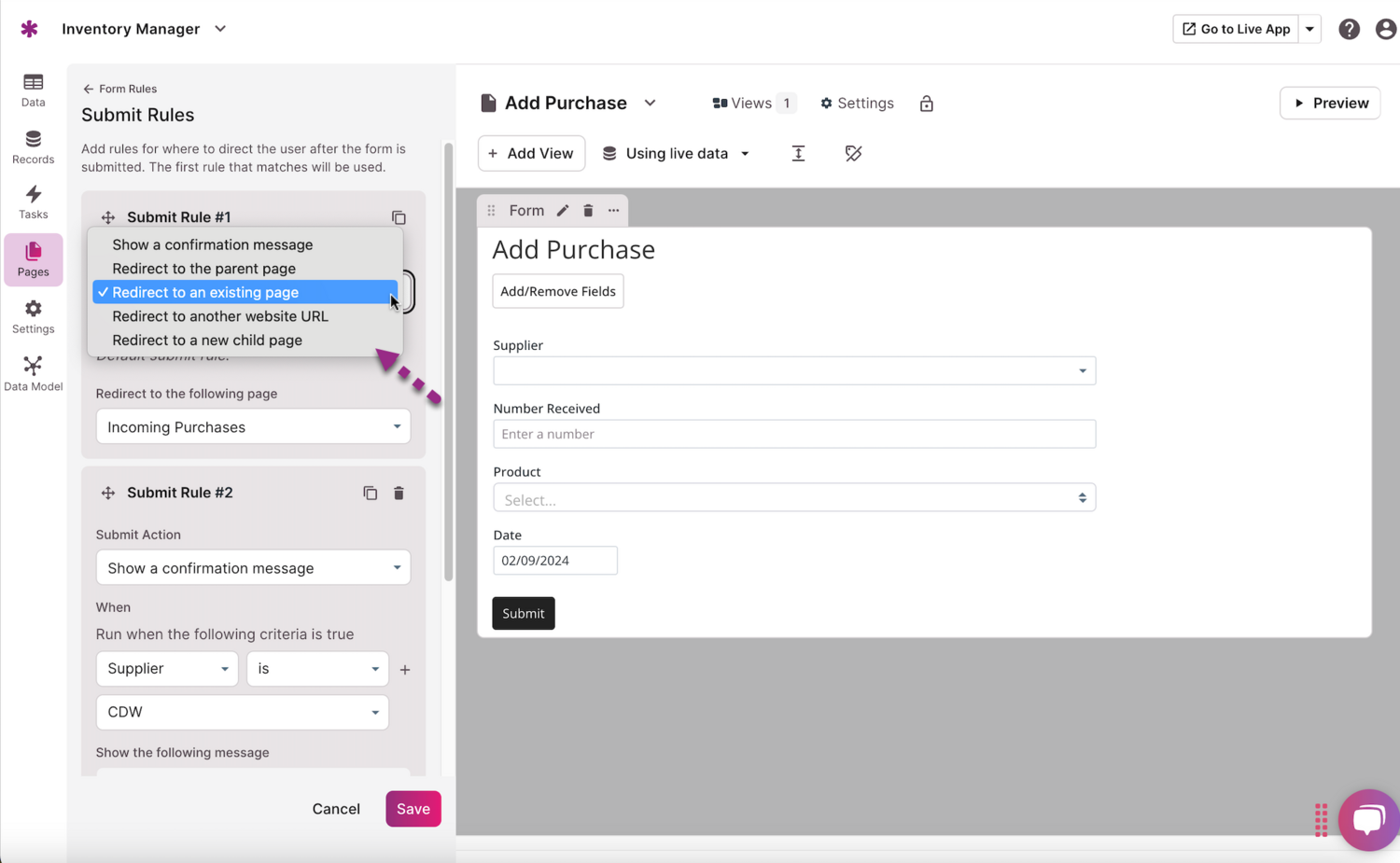The image size is (1400, 863).
Task: Click the Knack asterisk logo icon
Action: click(29, 29)
